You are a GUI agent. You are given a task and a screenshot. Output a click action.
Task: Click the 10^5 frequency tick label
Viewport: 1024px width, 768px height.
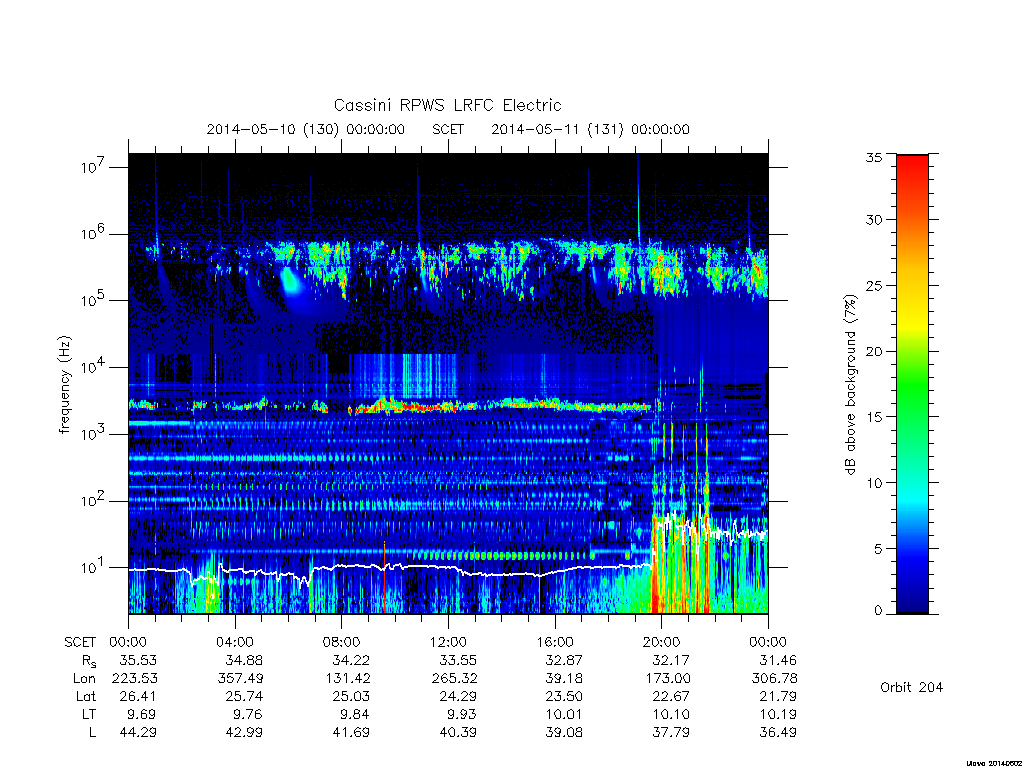93,300
